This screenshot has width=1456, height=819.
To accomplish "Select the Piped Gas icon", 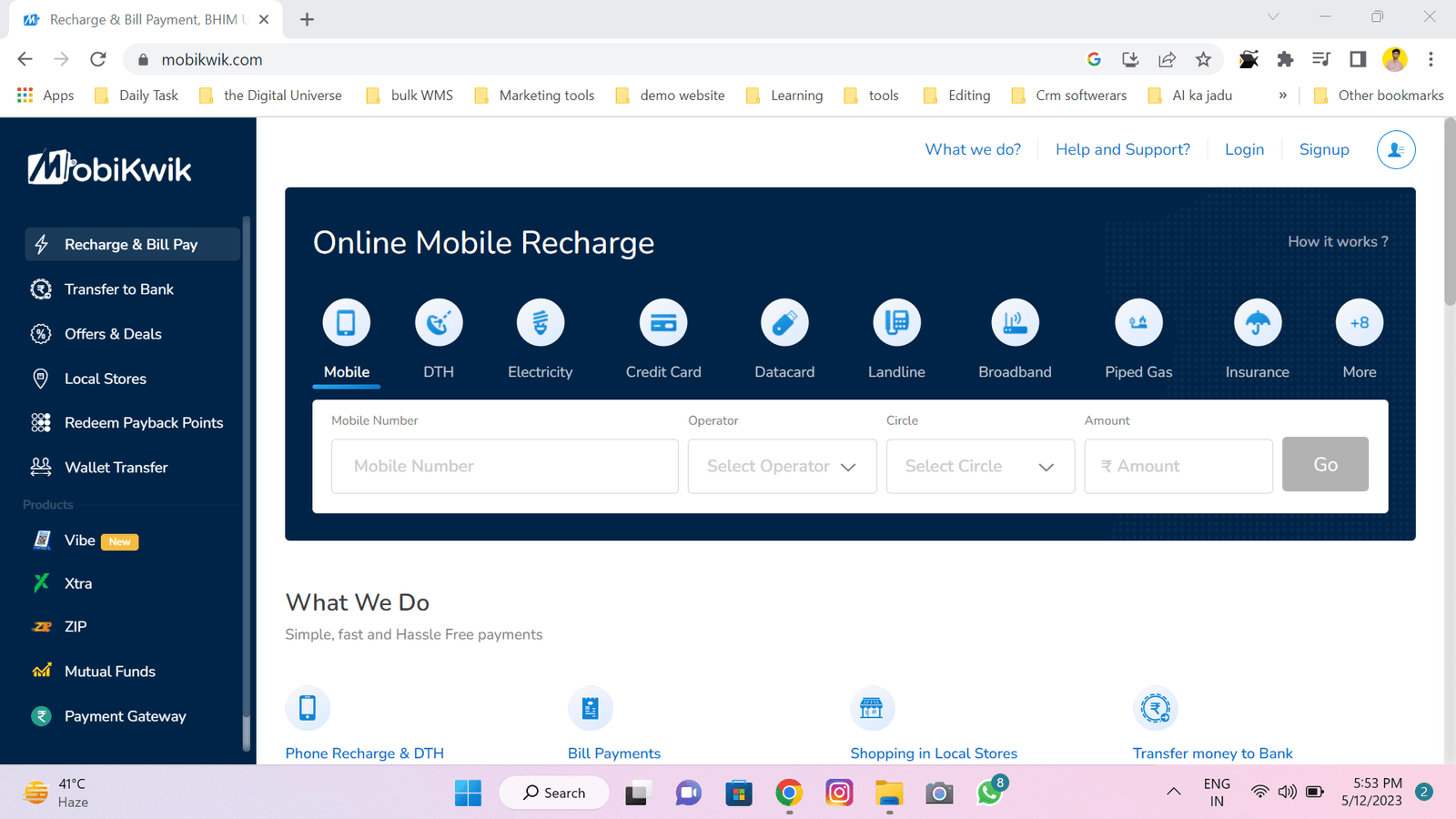I will [x=1138, y=322].
